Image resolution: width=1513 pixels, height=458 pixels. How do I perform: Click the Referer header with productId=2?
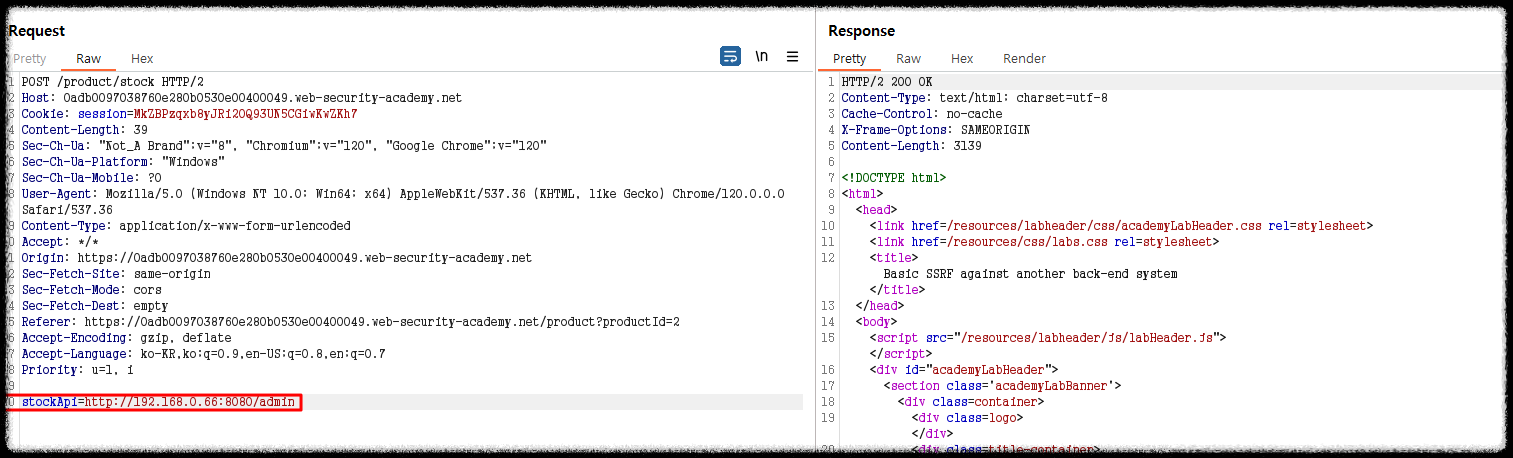click(x=350, y=322)
